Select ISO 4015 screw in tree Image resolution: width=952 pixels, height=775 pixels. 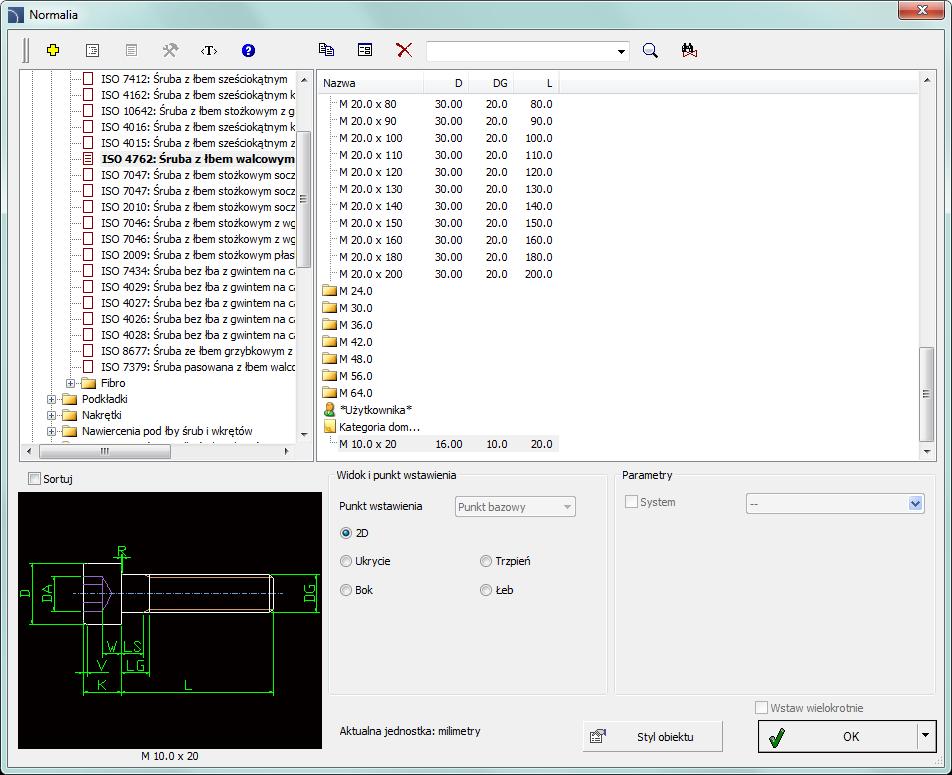(198, 143)
